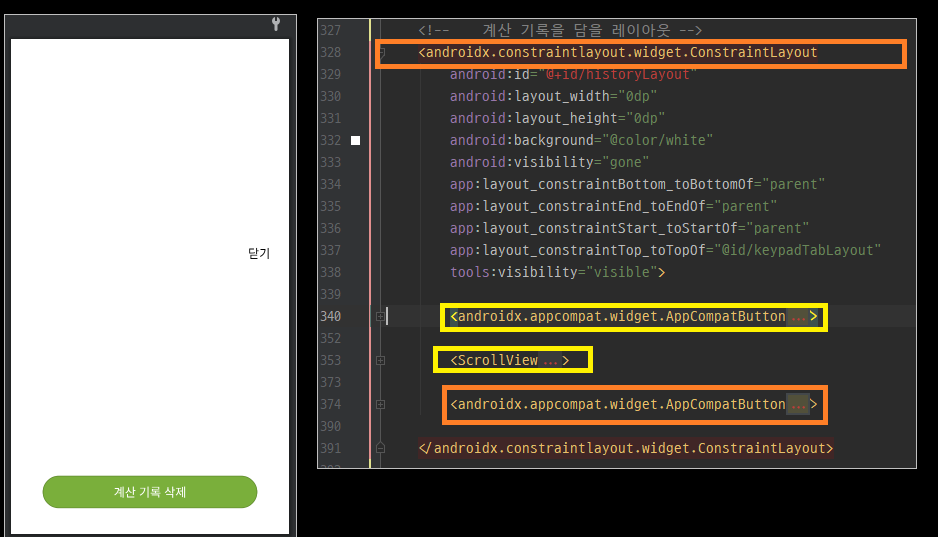Expand the folded AppCompatButton at line 340
The image size is (938, 537).
point(380,316)
